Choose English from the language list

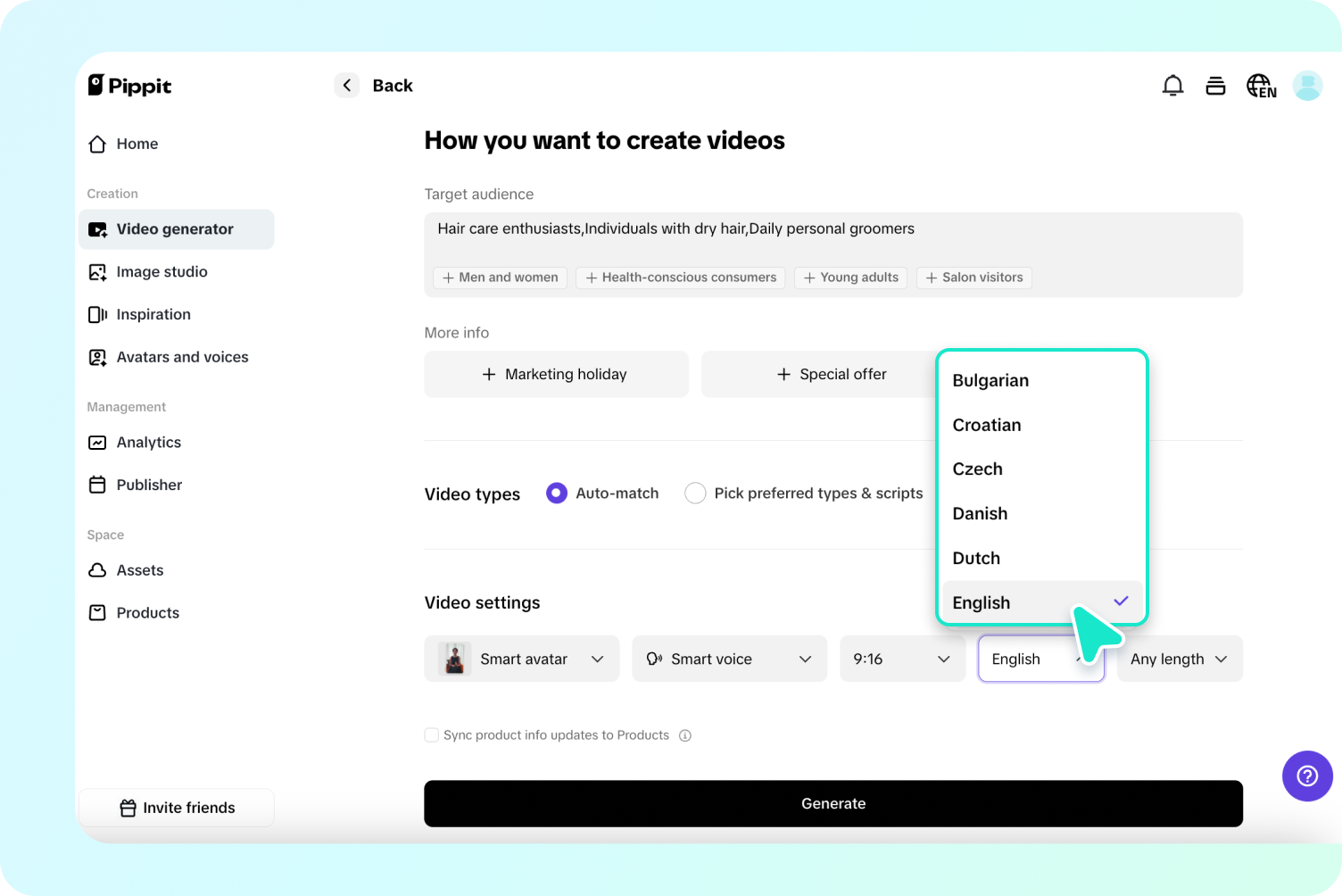[1041, 603]
